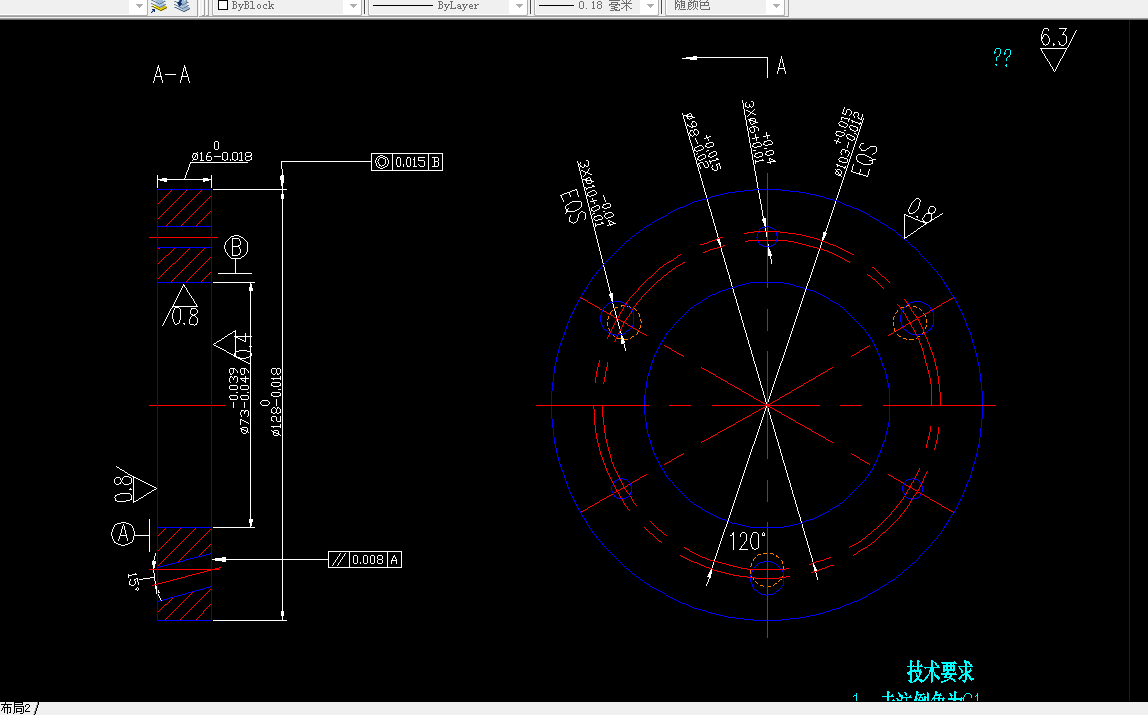Select the datum B circle symbol

(x=236, y=247)
